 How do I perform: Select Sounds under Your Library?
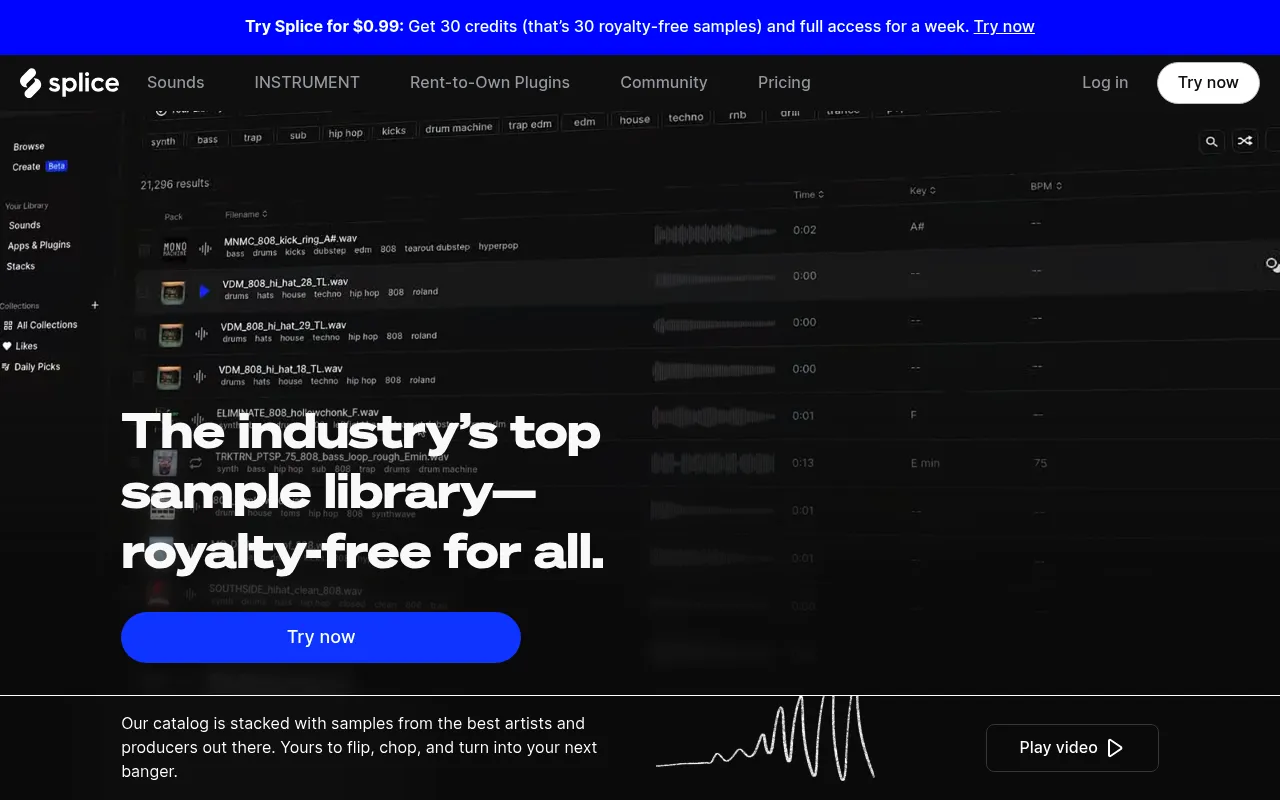[25, 226]
